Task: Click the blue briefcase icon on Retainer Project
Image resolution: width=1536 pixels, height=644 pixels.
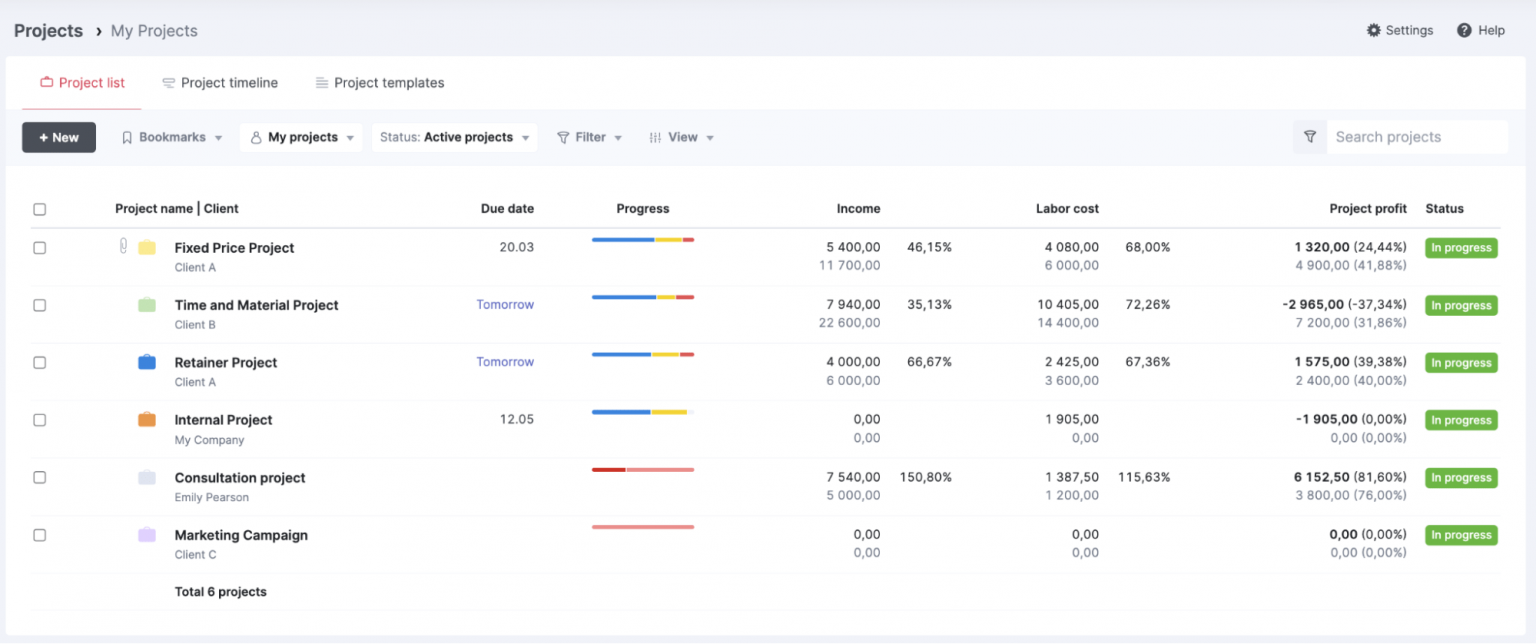Action: [148, 362]
